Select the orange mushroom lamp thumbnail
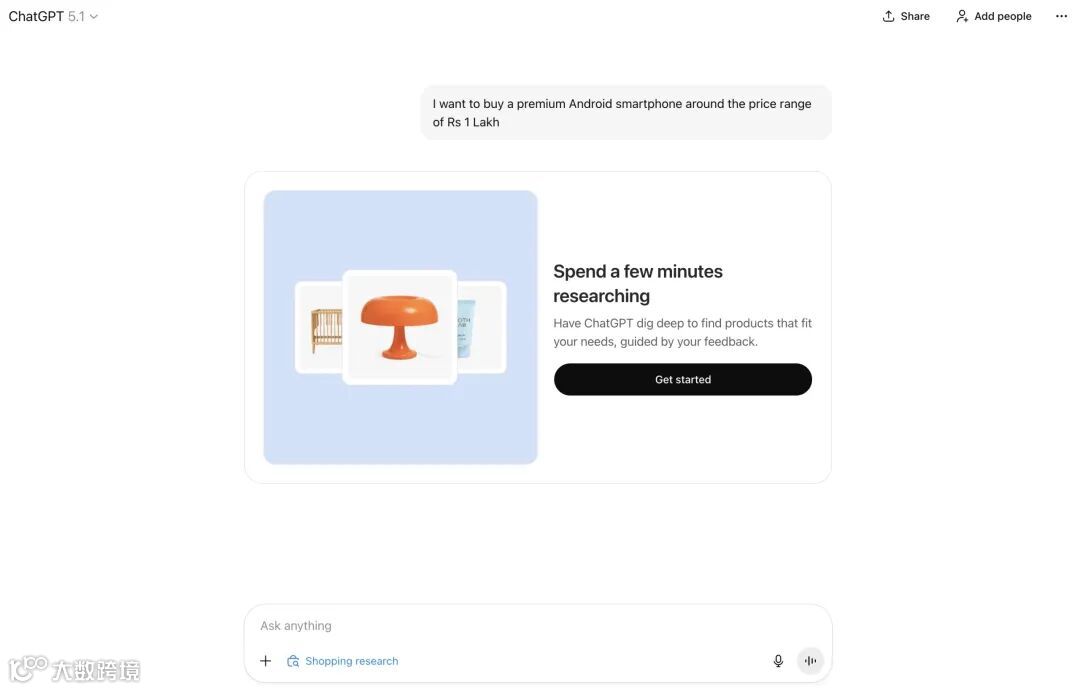Screen dimensions: 1080x690 click(x=399, y=327)
